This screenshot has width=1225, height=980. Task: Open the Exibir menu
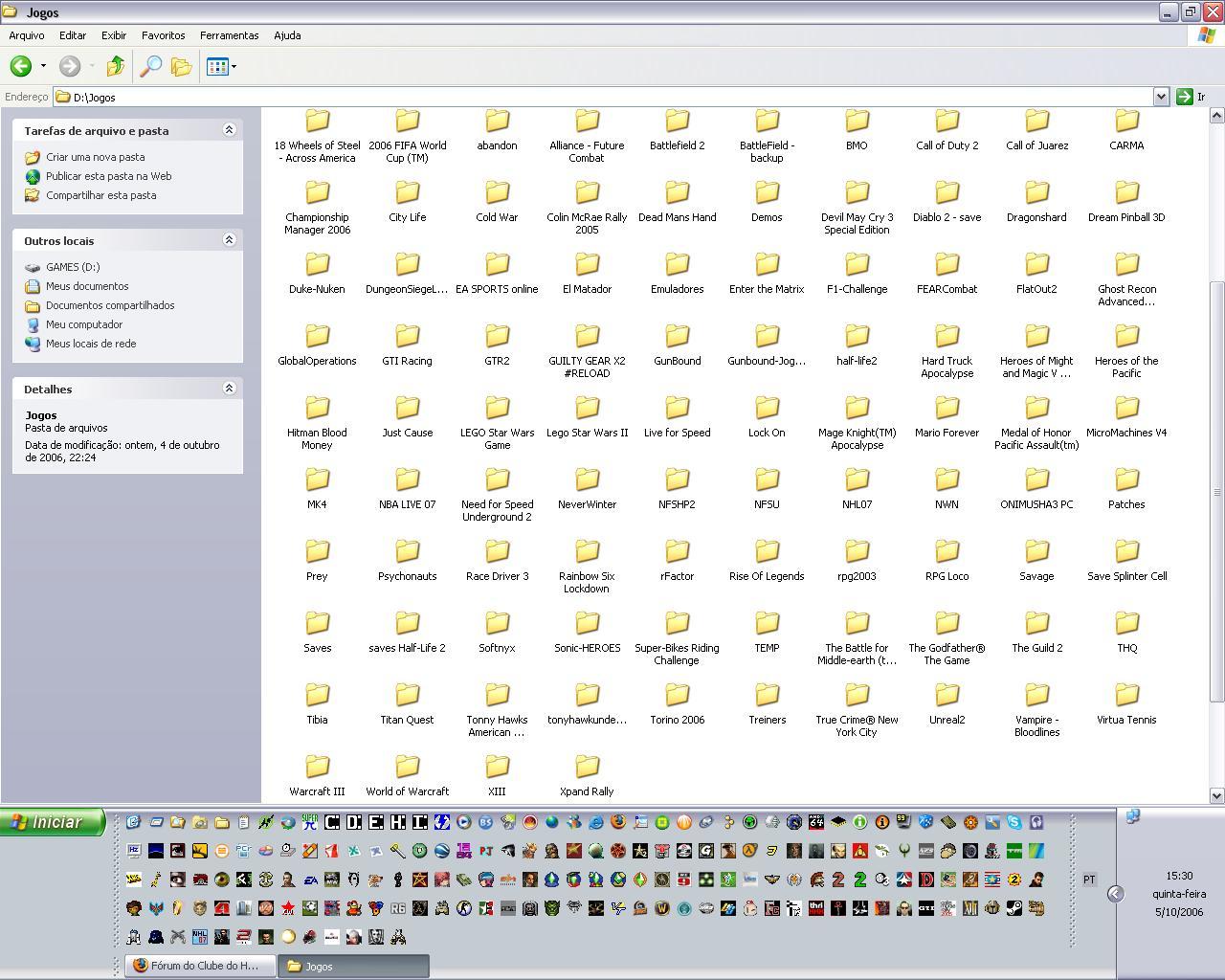(114, 35)
